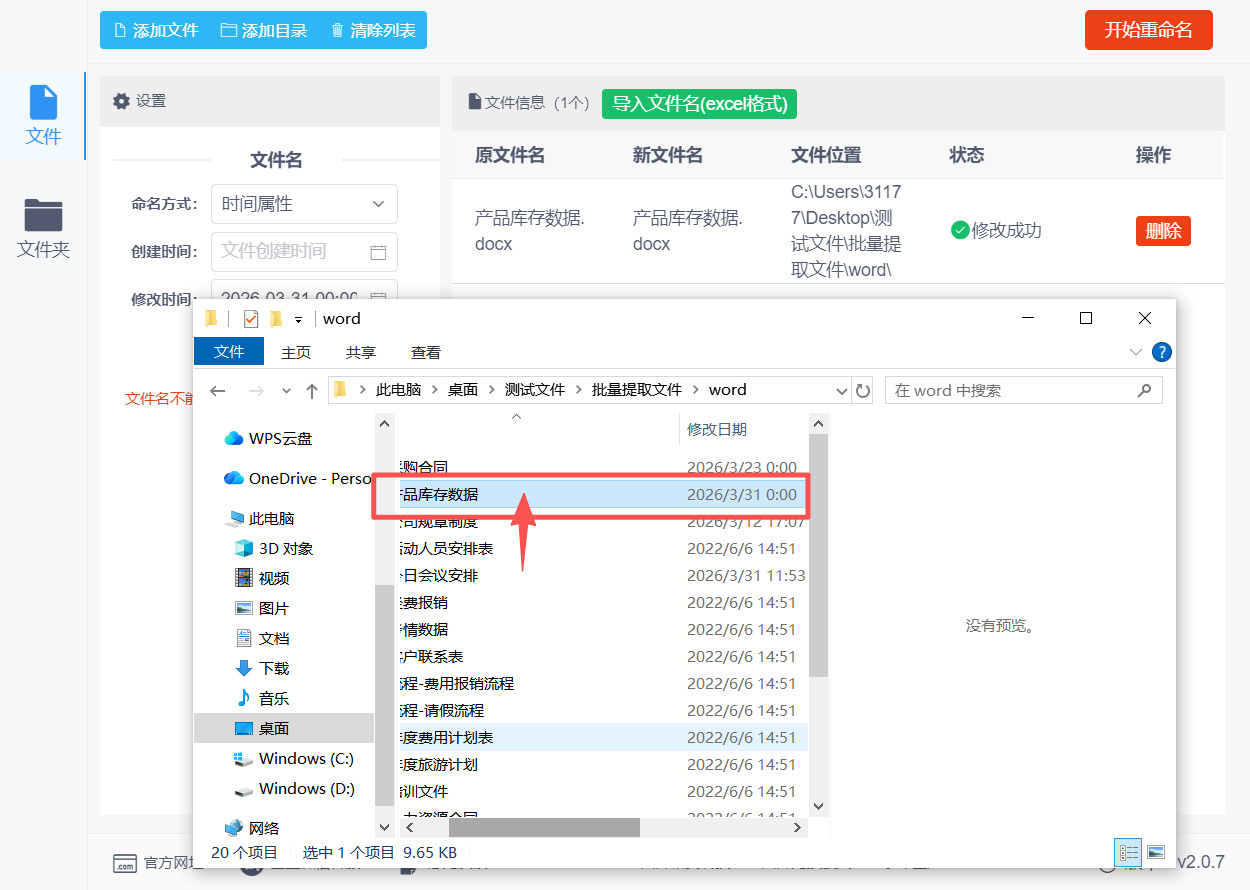This screenshot has height=890, width=1250.
Task: Open the 文件 menu in Explorer
Action: pos(229,352)
